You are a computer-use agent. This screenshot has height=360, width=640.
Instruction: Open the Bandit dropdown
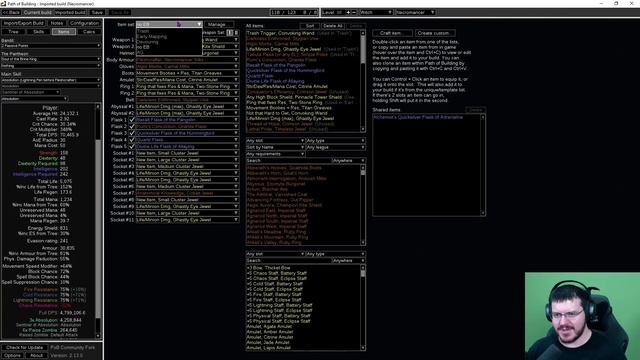point(51,46)
